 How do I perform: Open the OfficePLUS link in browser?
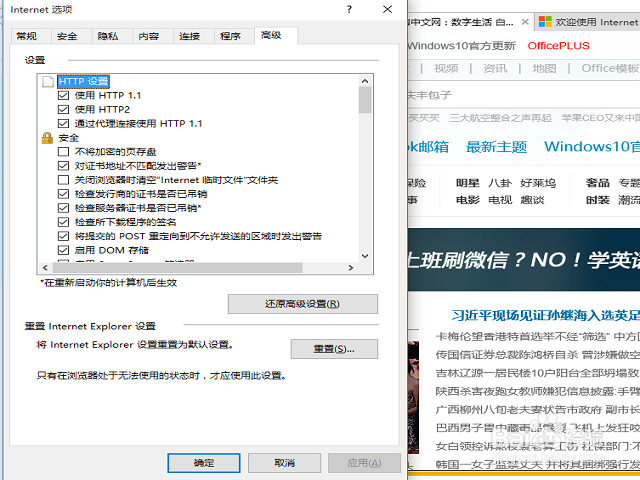558,46
